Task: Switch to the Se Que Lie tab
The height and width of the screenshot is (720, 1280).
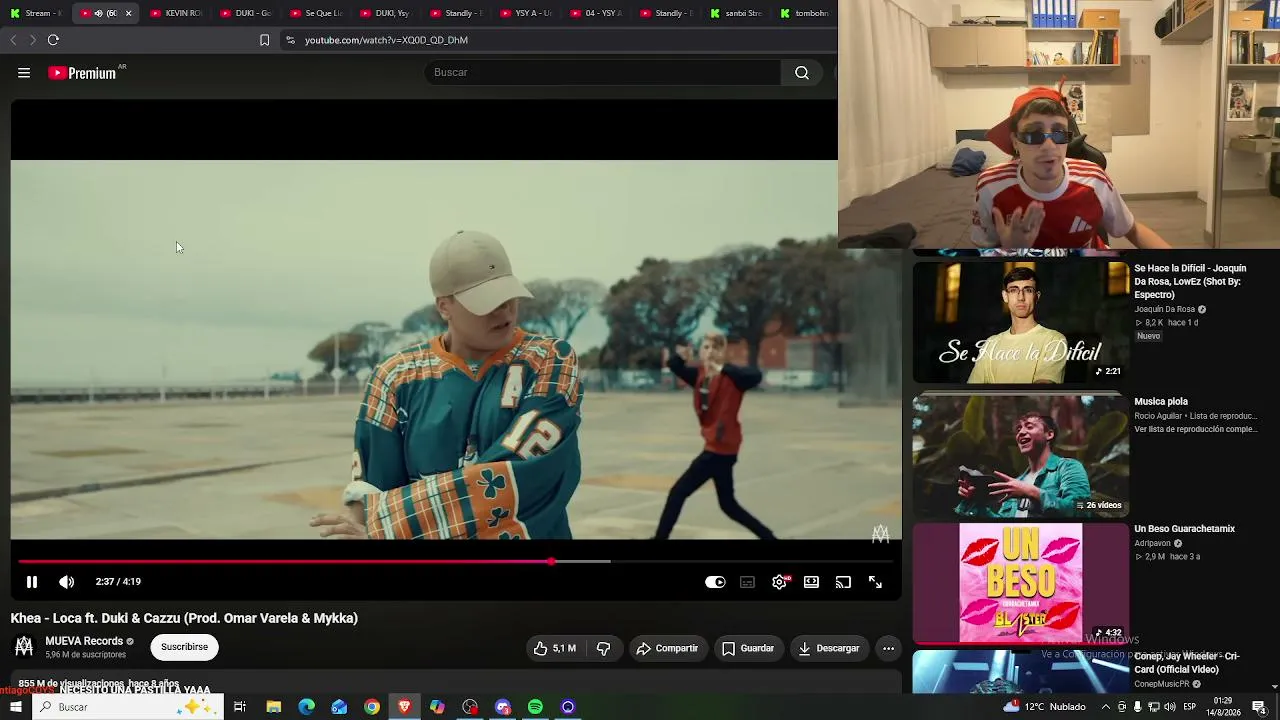Action: 315,13
